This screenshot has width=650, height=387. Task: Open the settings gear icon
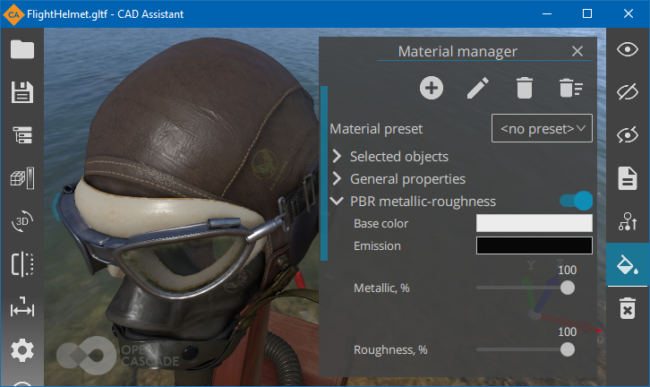tap(22, 351)
